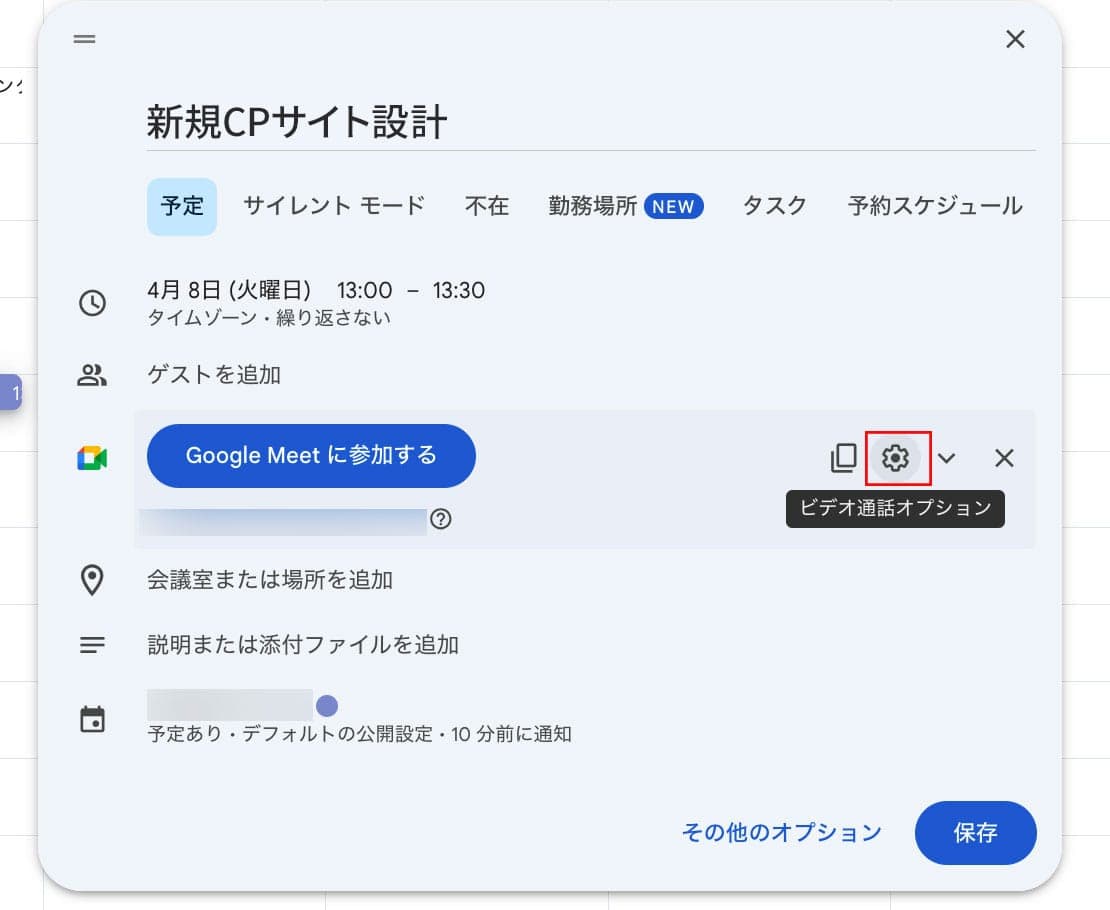Open video call options gear
This screenshot has width=1110, height=910.
click(x=896, y=458)
